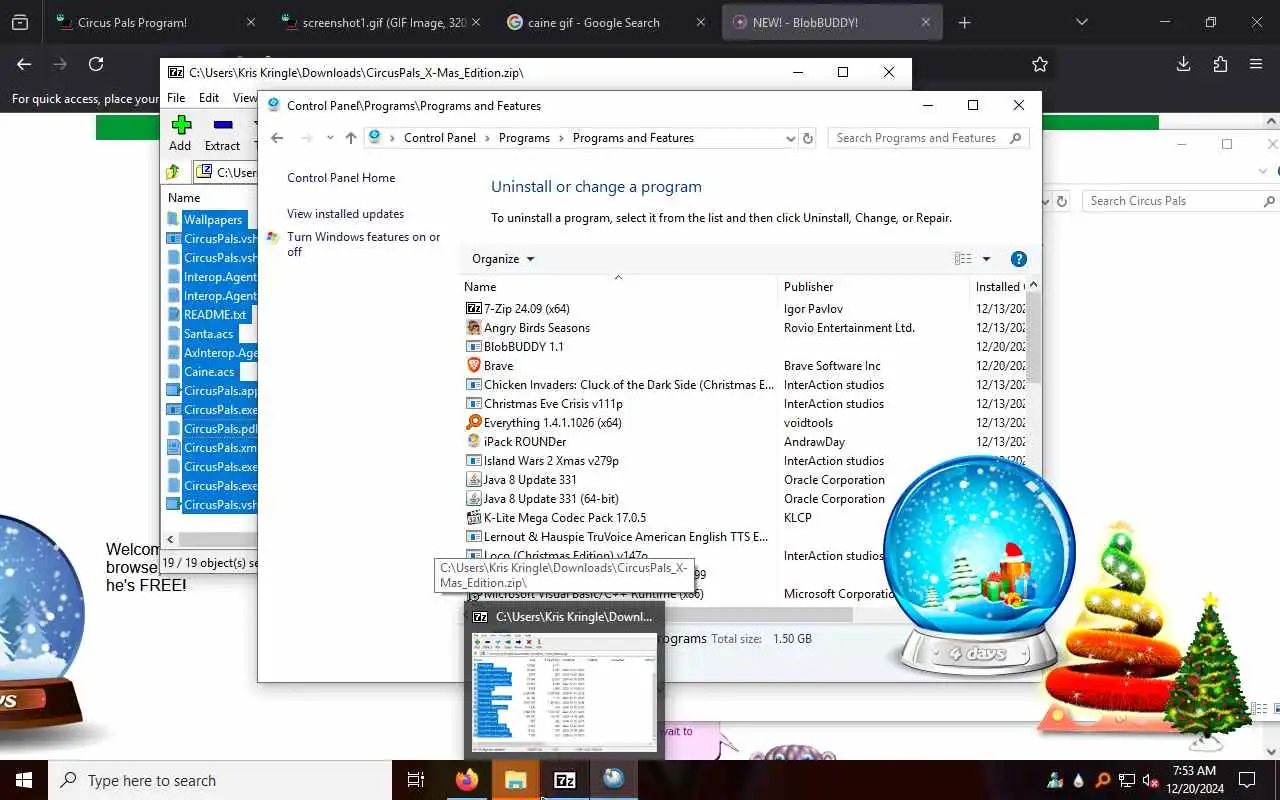Image resolution: width=1280 pixels, height=800 pixels.
Task: Click the 7-Zip taskbar icon
Action: click(x=565, y=780)
